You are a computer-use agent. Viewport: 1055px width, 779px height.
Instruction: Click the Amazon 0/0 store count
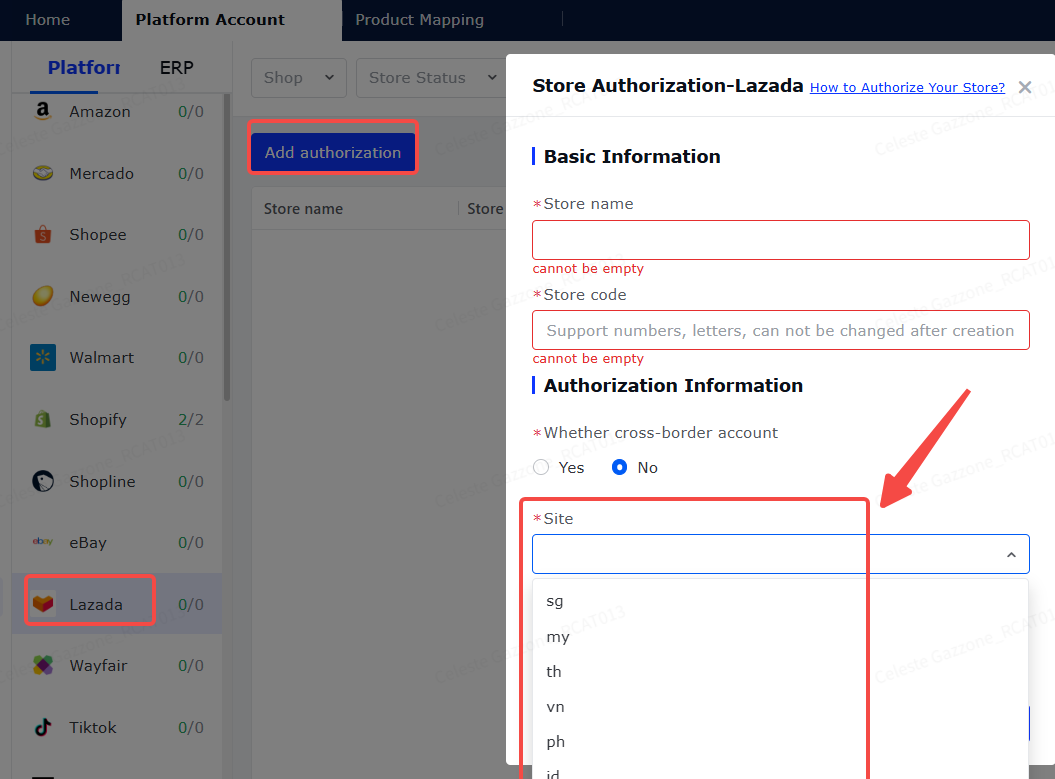[191, 112]
